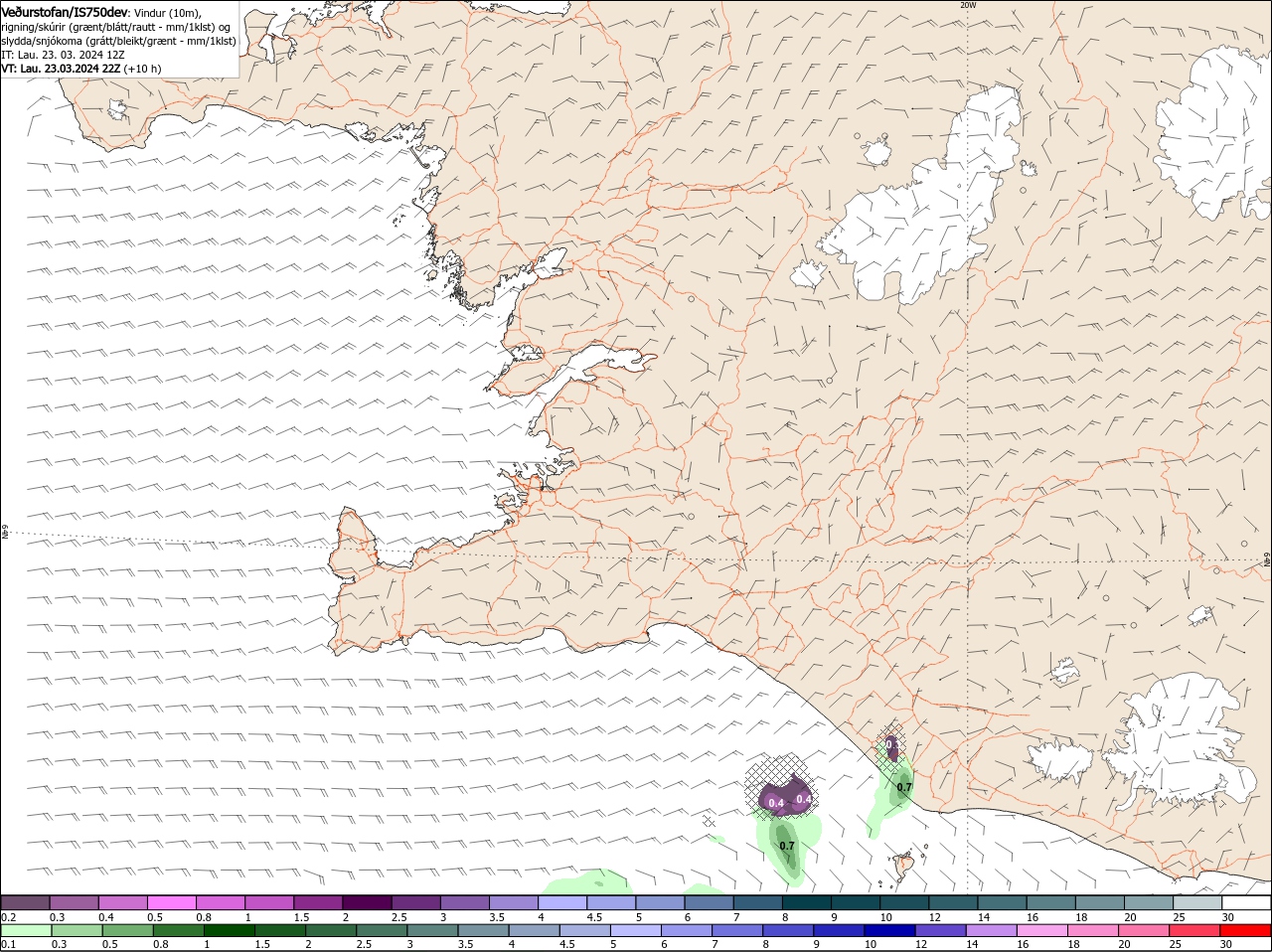Click the 12 label under the snow legend

[933, 917]
